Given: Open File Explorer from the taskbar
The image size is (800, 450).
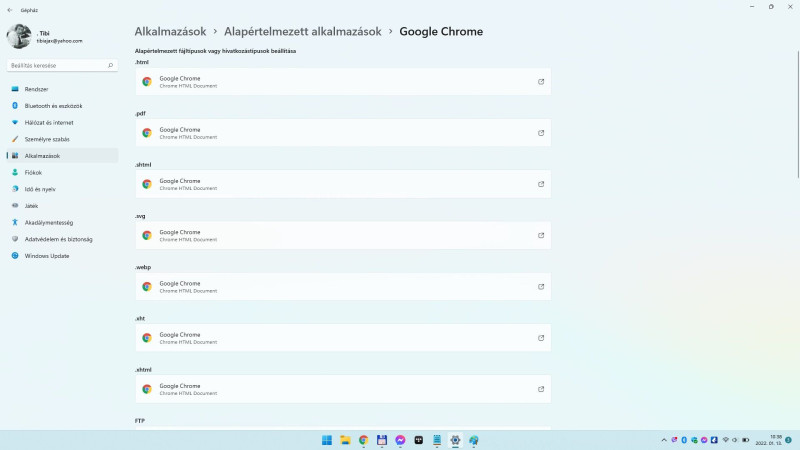Looking at the screenshot, I should [x=345, y=440].
